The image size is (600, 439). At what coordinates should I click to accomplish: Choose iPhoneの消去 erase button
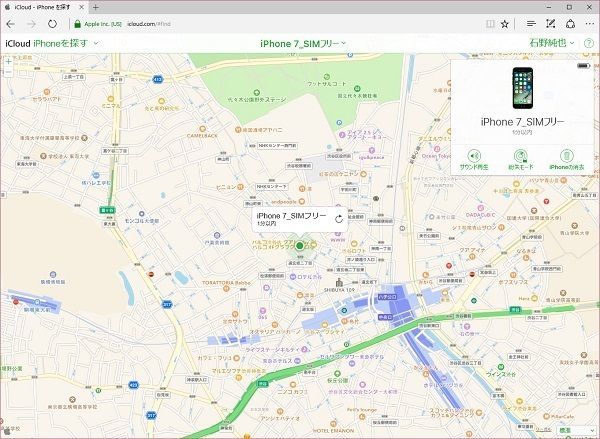pyautogui.click(x=567, y=160)
